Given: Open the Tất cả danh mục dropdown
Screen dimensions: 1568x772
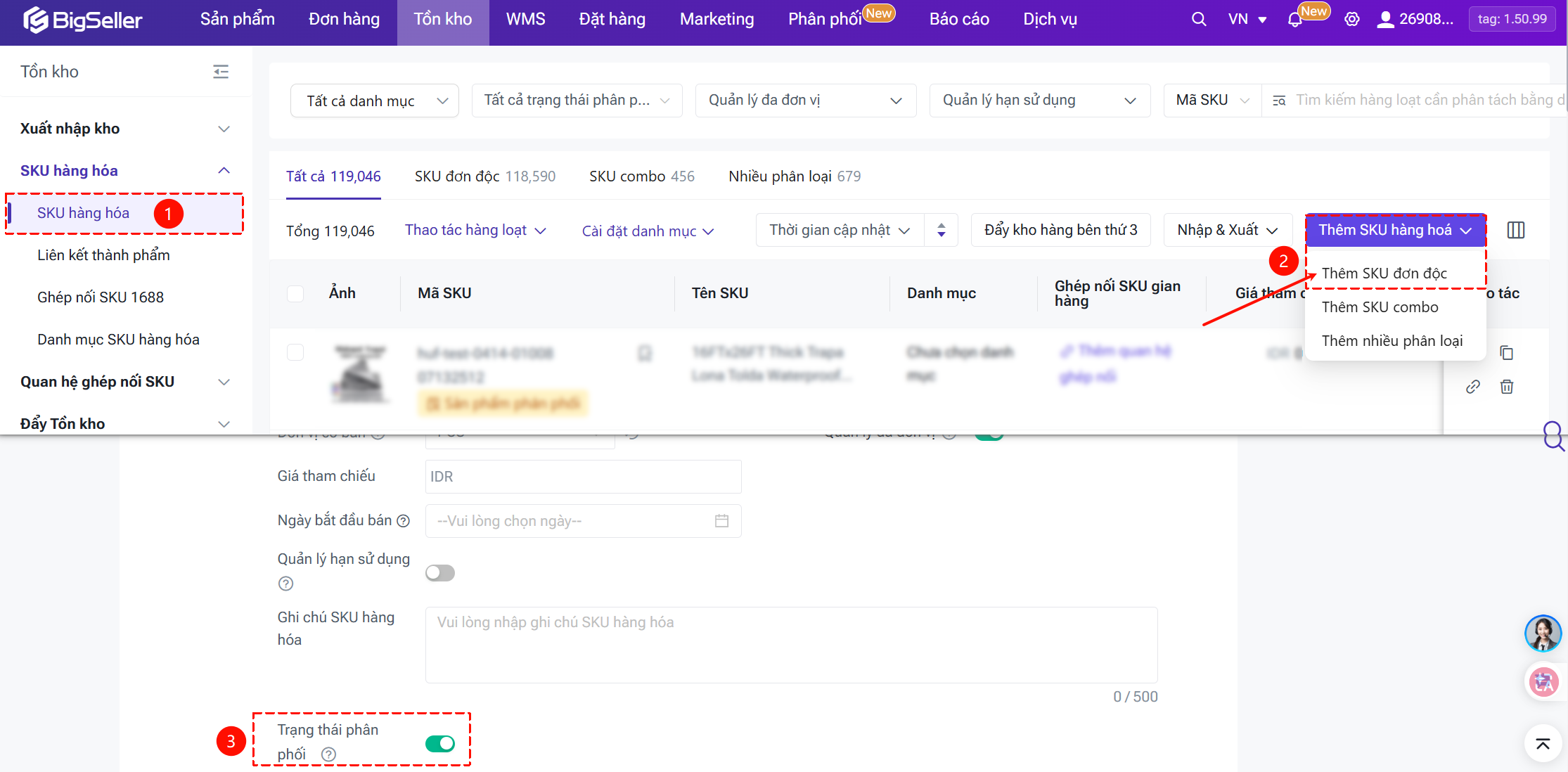Looking at the screenshot, I should (x=375, y=101).
